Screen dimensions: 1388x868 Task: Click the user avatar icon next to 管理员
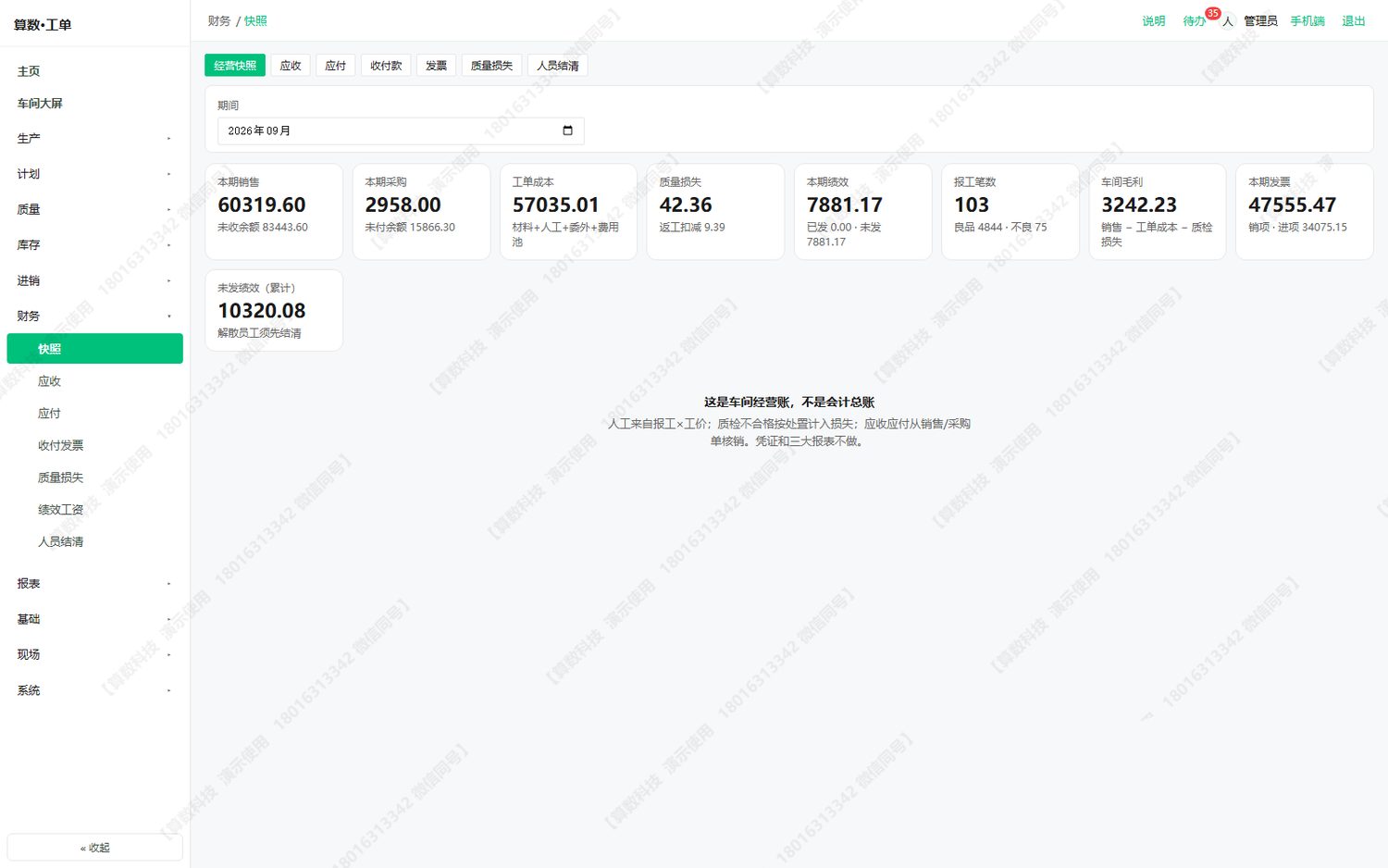(x=1228, y=21)
